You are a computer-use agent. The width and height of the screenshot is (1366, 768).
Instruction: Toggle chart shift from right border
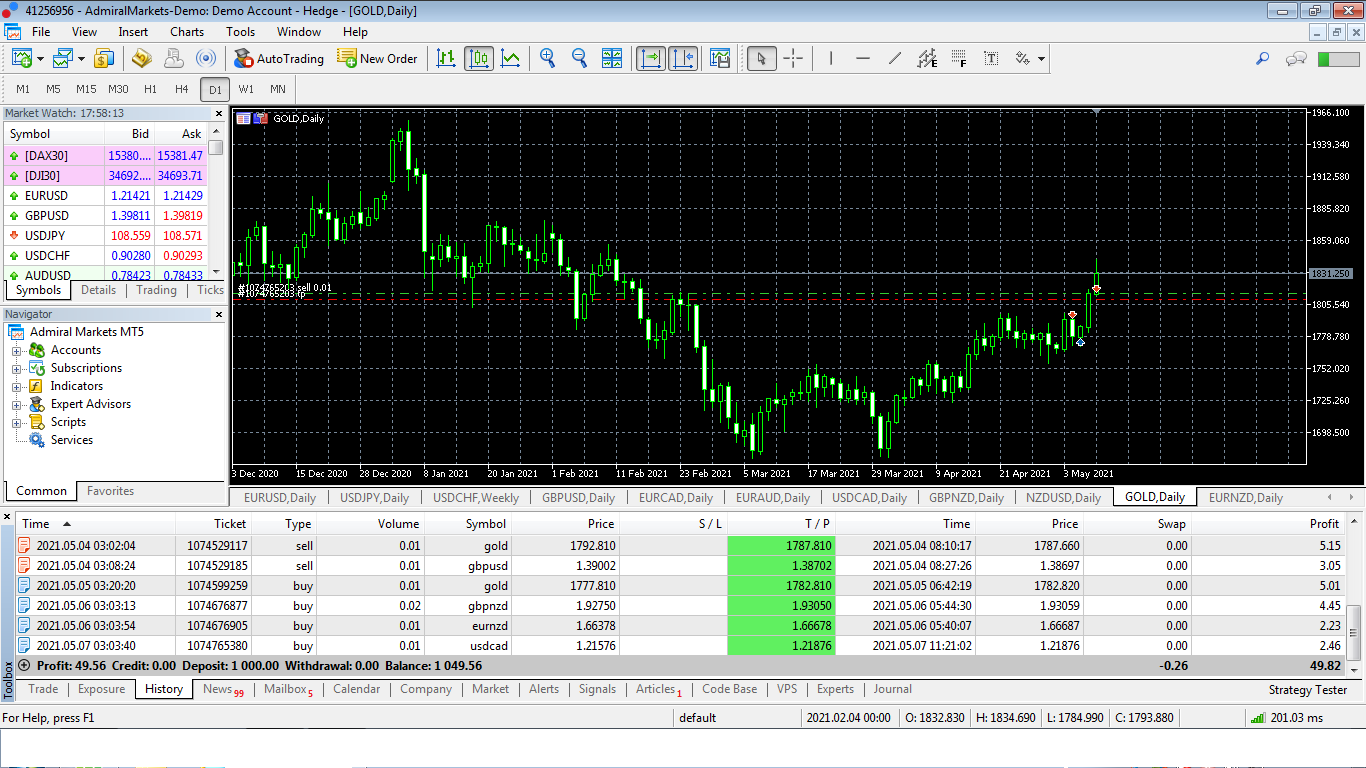(x=683, y=58)
